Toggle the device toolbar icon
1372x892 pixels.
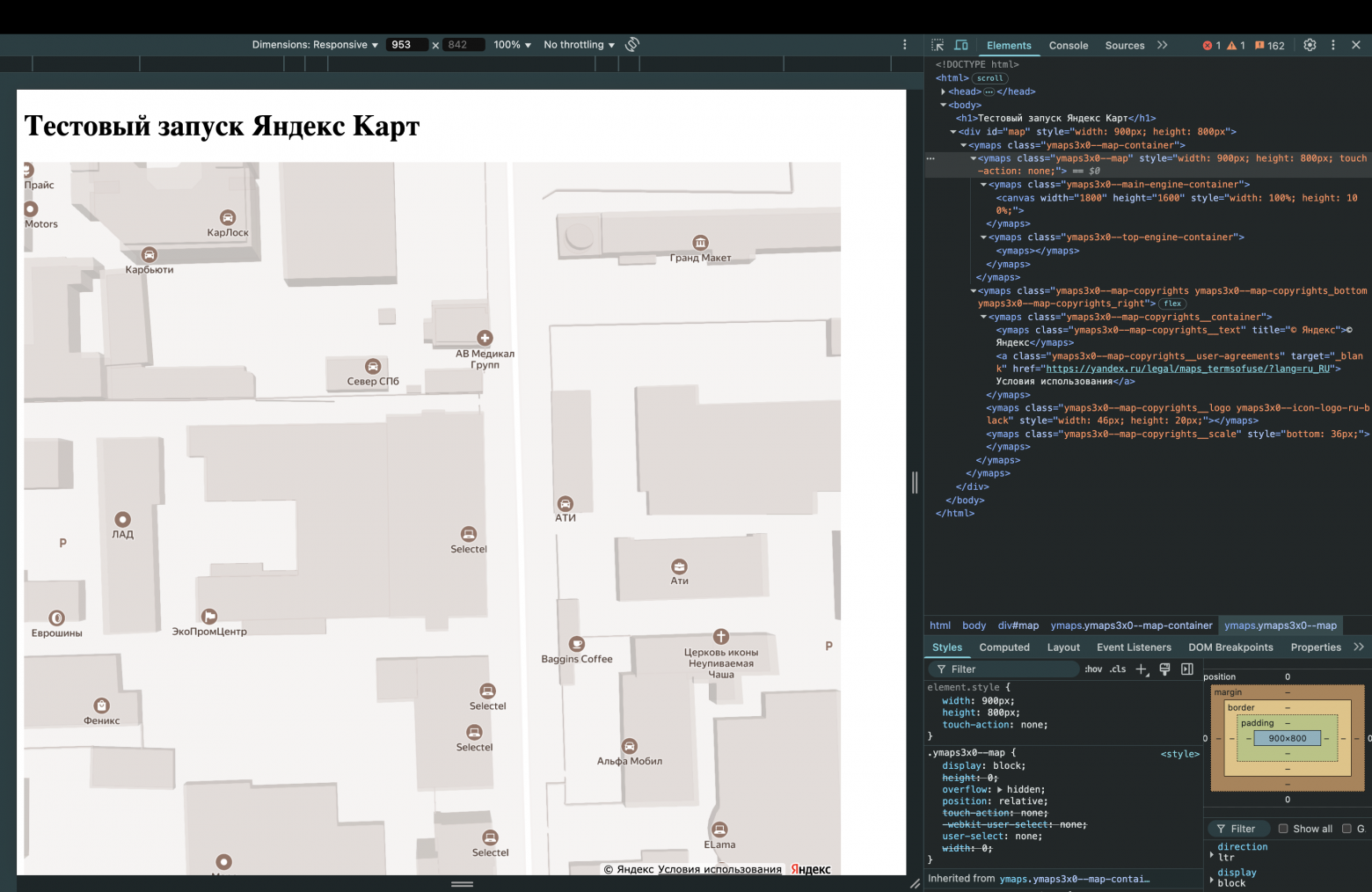pyautogui.click(x=961, y=45)
